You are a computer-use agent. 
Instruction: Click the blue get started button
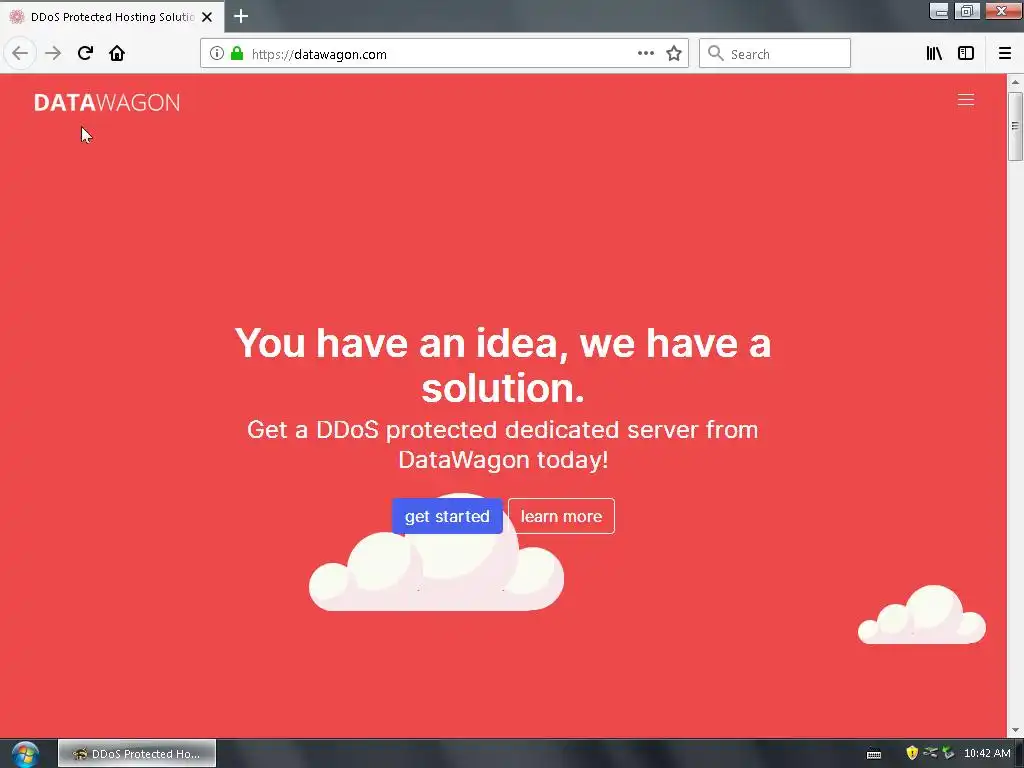447,516
